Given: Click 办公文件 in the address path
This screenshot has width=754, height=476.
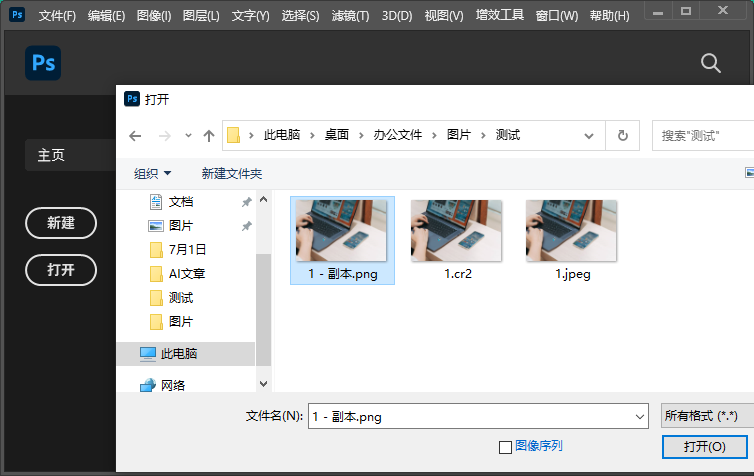Looking at the screenshot, I should [x=398, y=135].
